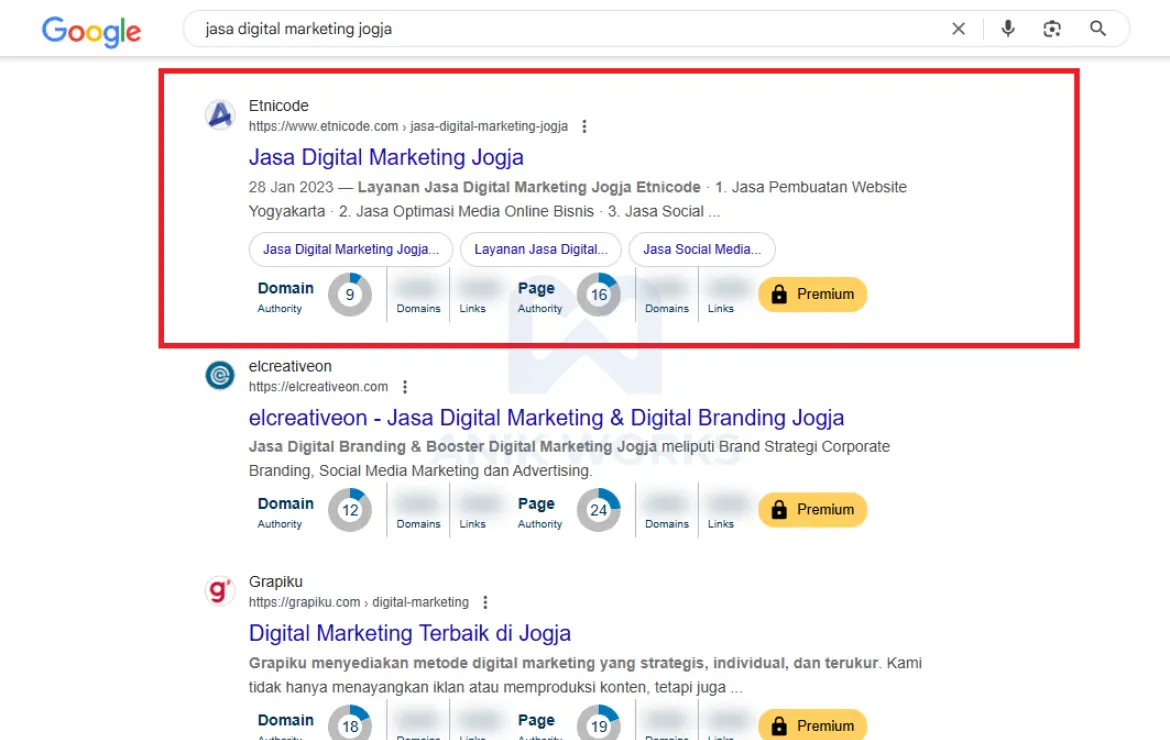Screen dimensions: 1170x740
Task: Click the Grapiku site favicon
Action: point(220,591)
